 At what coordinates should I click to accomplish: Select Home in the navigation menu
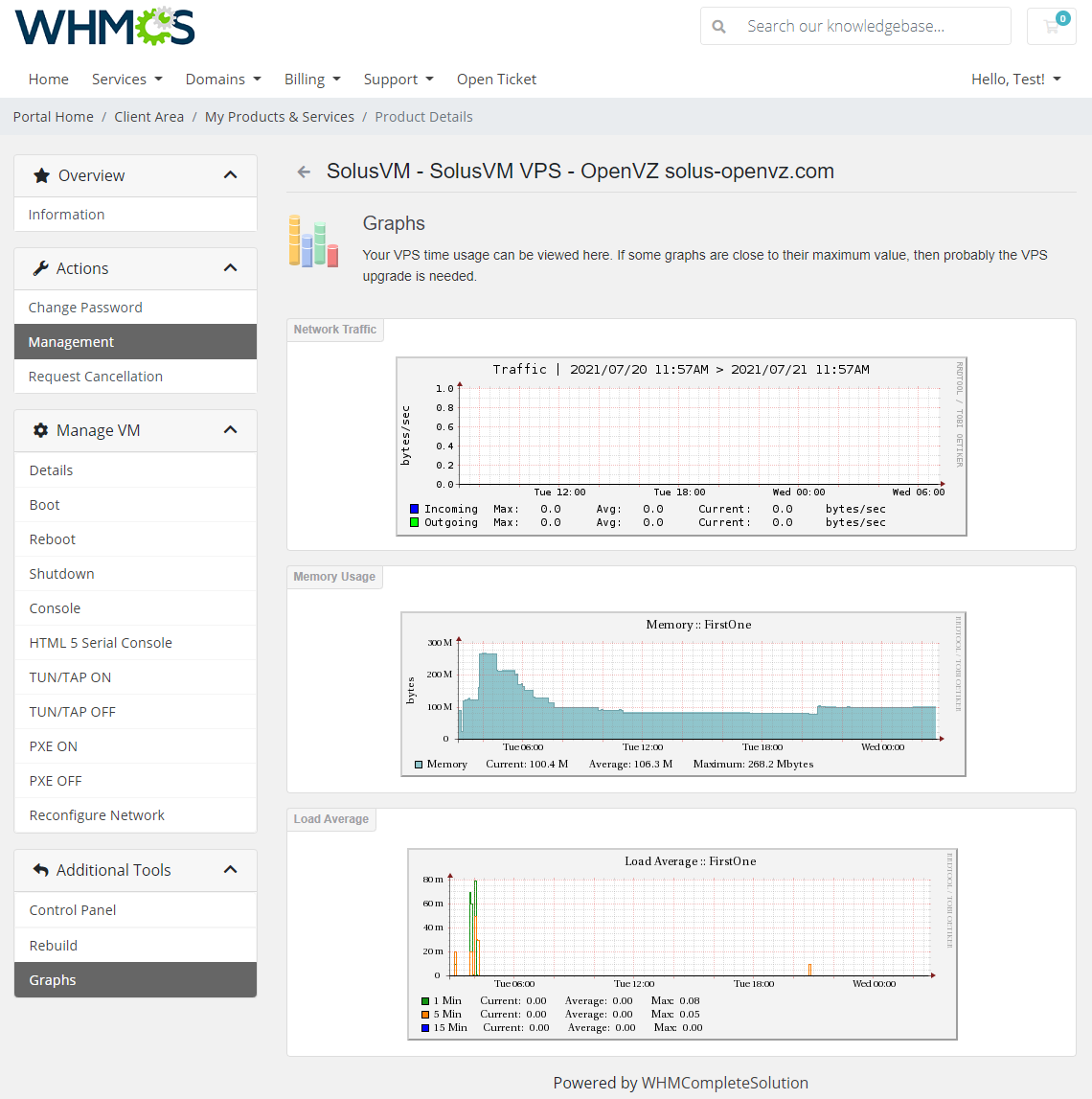(48, 79)
